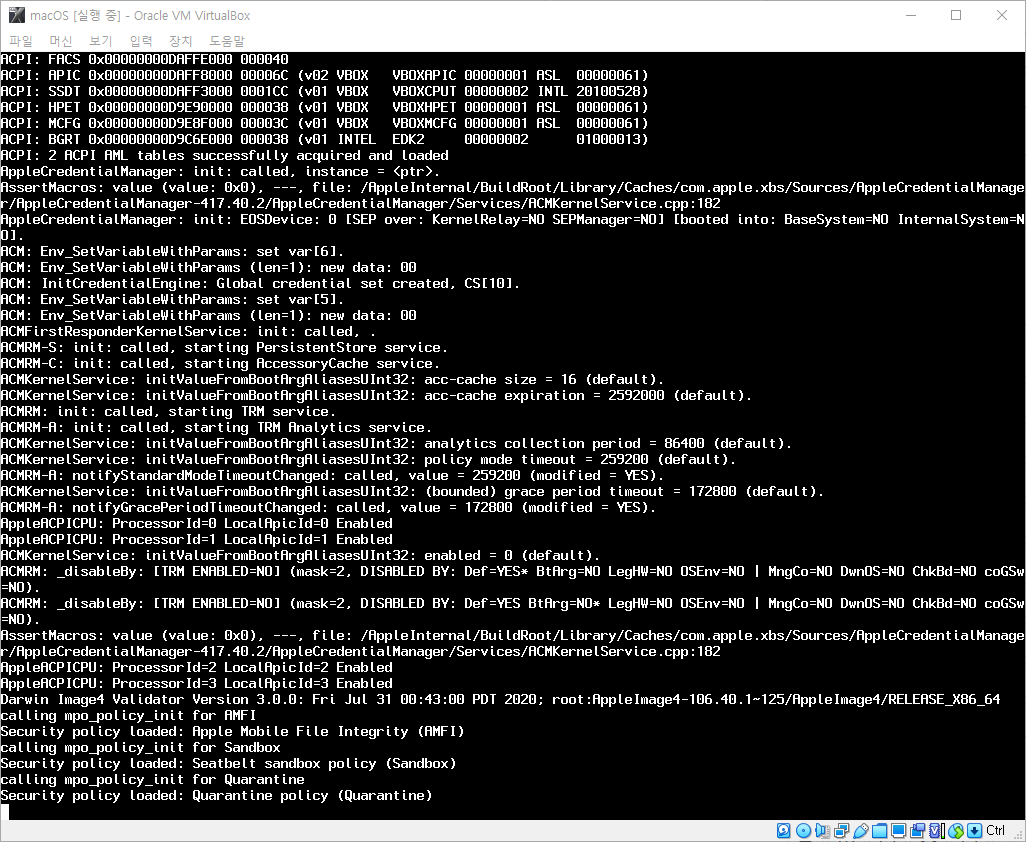Toggle keyboard capture via the arrow icon
1026x842 pixels.
pos(975,831)
